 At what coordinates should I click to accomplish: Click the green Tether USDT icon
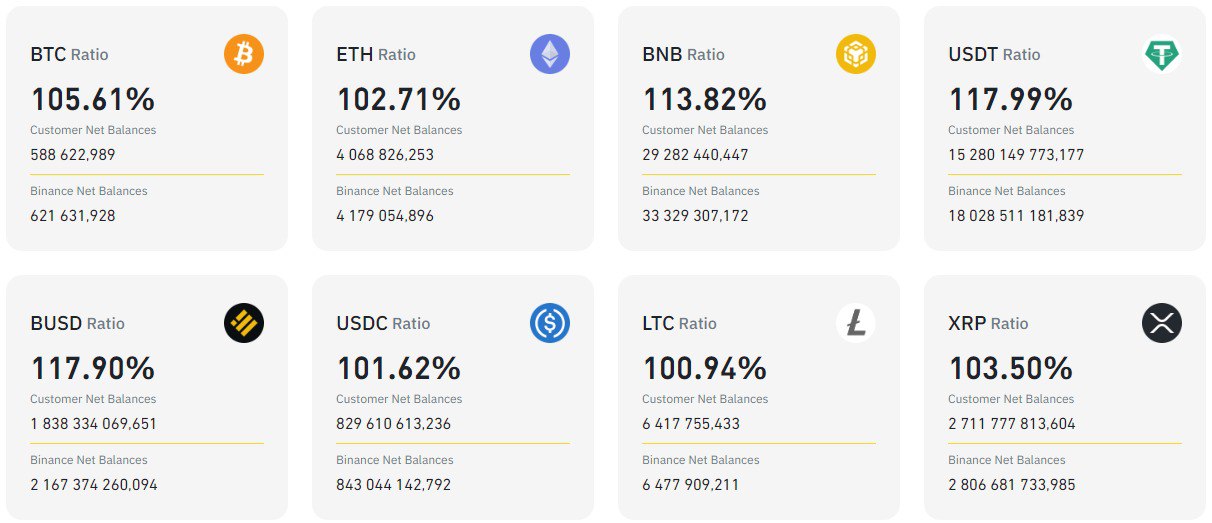coord(1162,54)
